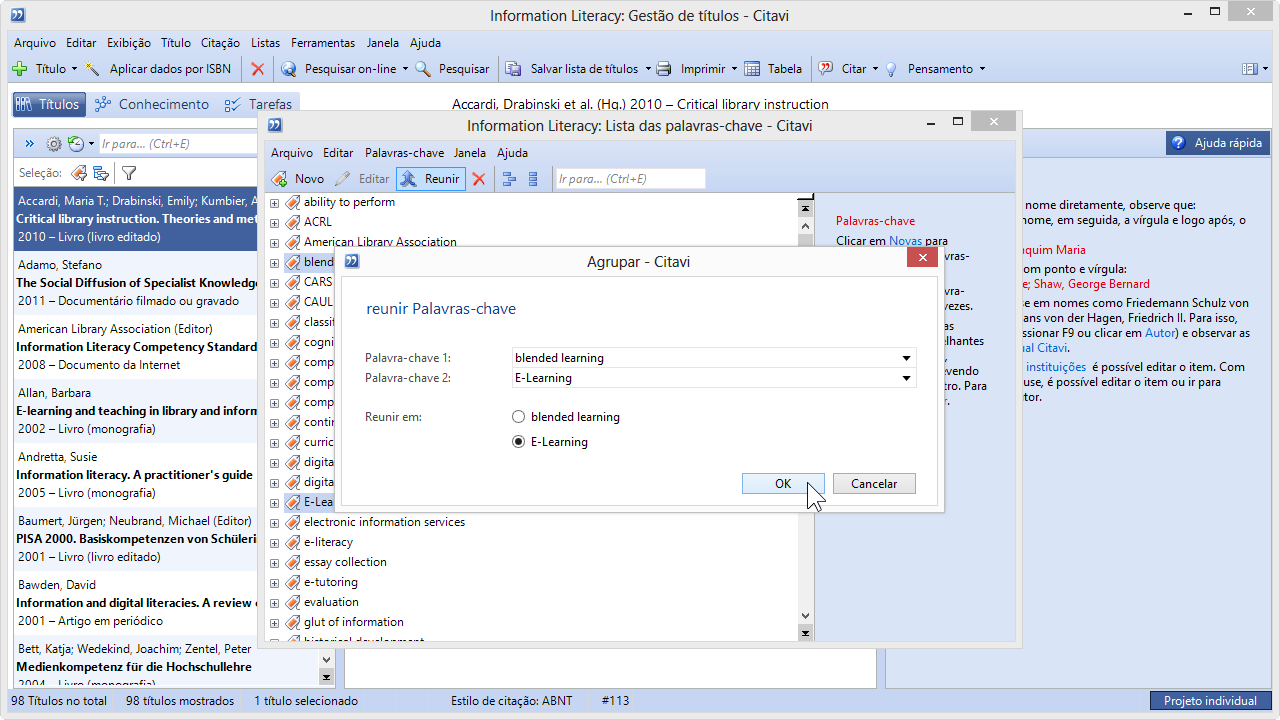The image size is (1280, 720).
Task: Switch to Tarefas tab
Action: 259,104
